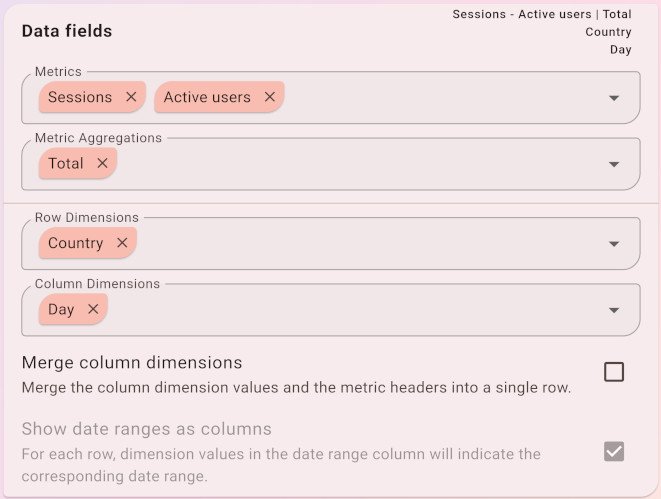
Task: Remove the Total aggregation chip
Action: (x=102, y=163)
